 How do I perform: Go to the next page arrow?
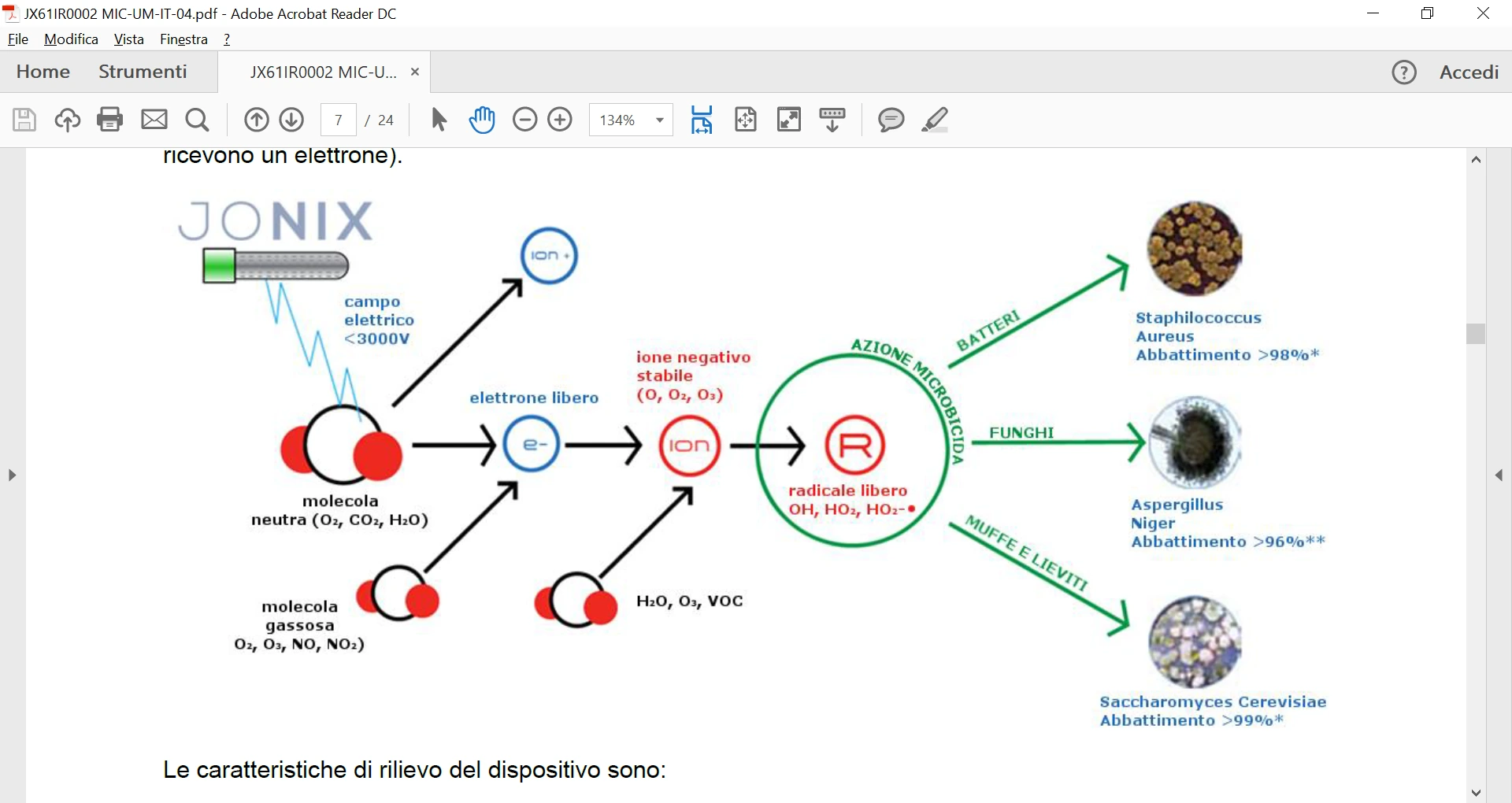click(x=292, y=120)
